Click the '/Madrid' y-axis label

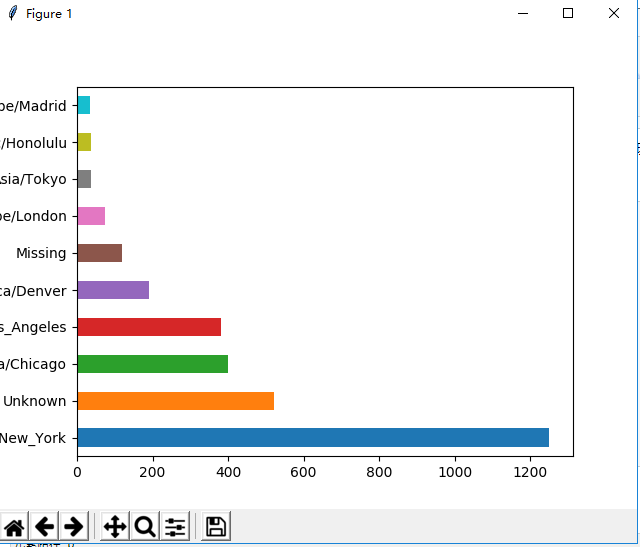coord(40,106)
